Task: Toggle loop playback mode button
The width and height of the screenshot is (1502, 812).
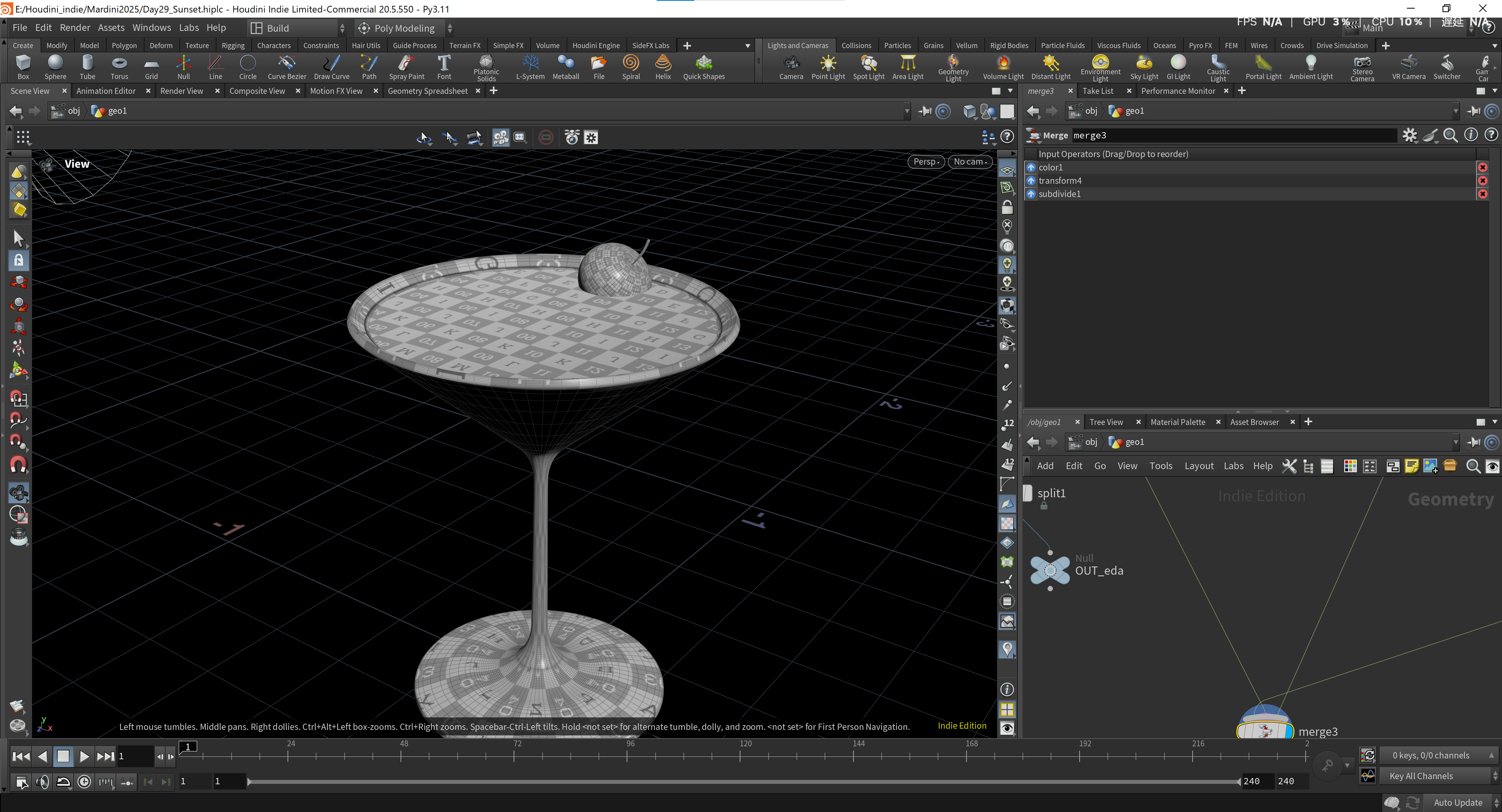Action: pyautogui.click(x=63, y=782)
